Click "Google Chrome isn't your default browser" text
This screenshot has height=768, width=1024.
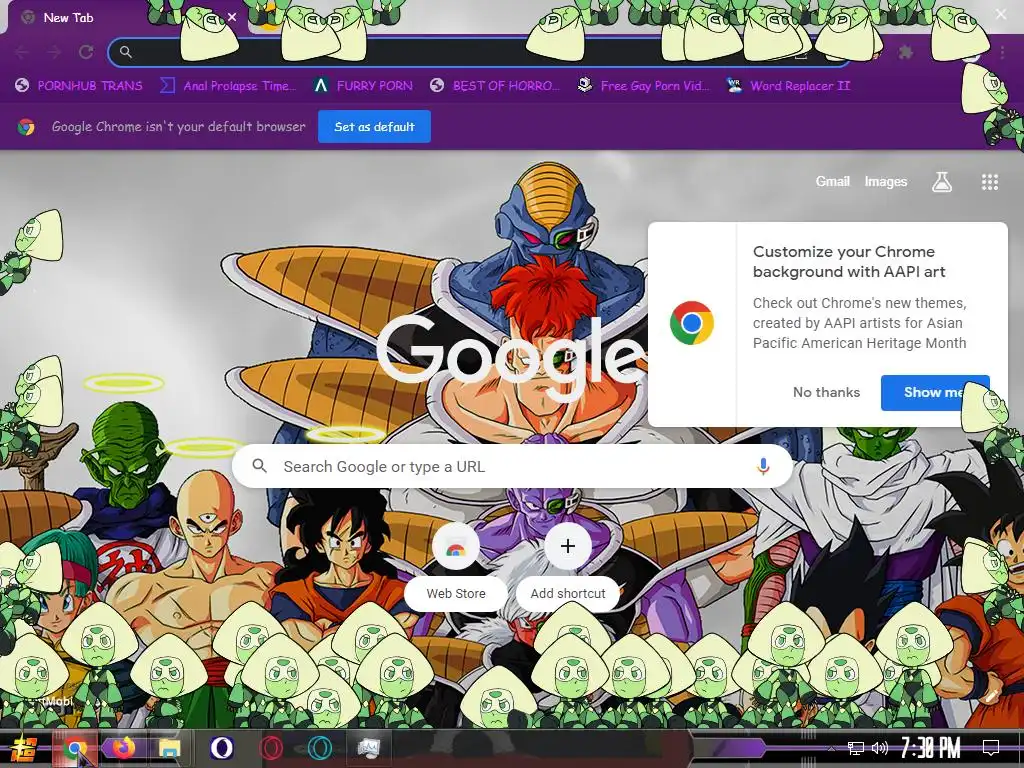178,127
